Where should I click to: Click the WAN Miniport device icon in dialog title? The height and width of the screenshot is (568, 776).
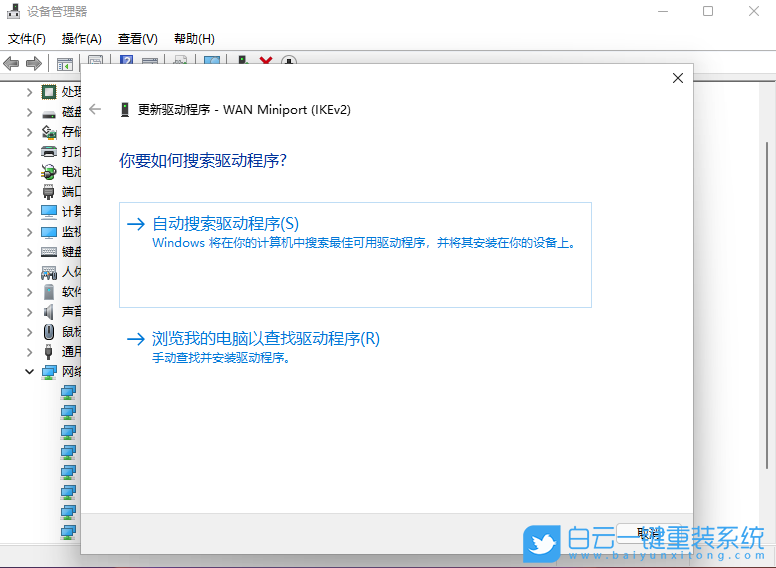[x=125, y=109]
